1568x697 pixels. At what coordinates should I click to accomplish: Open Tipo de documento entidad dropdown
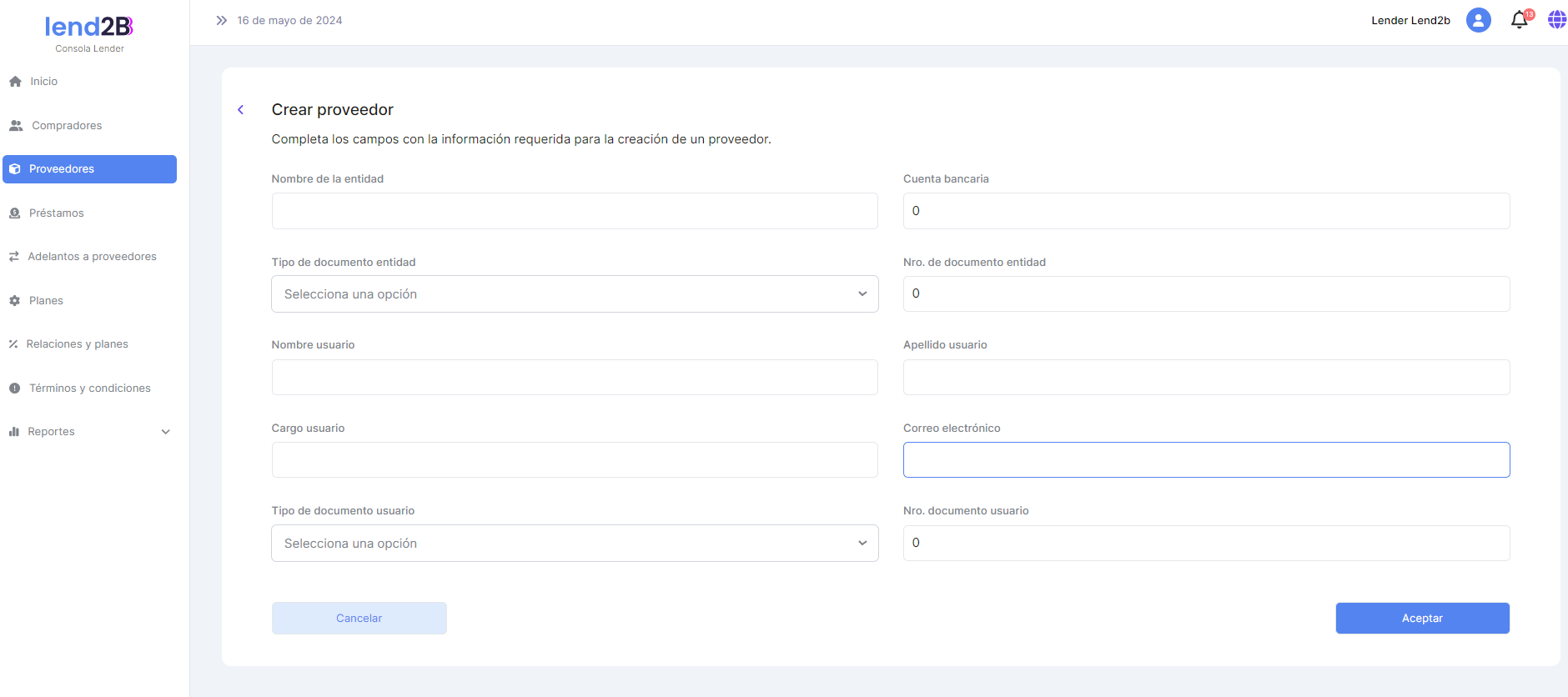(x=575, y=294)
